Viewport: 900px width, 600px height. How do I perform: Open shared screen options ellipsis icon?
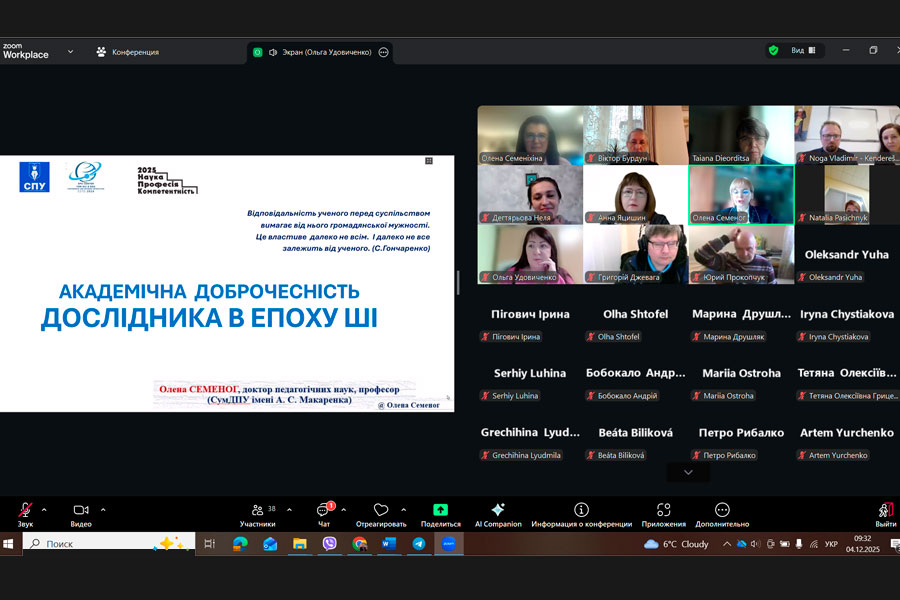click(383, 52)
